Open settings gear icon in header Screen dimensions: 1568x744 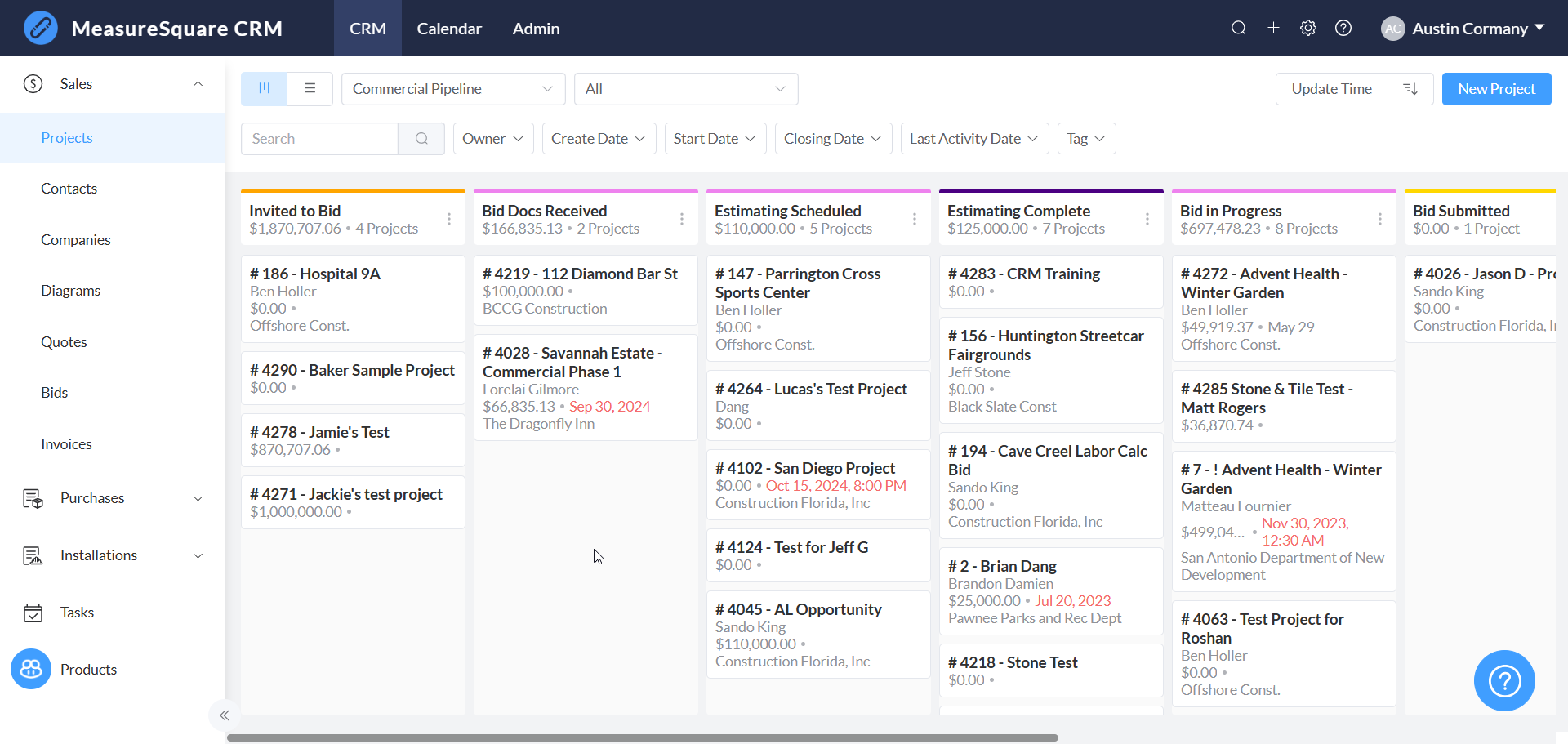pos(1308,28)
